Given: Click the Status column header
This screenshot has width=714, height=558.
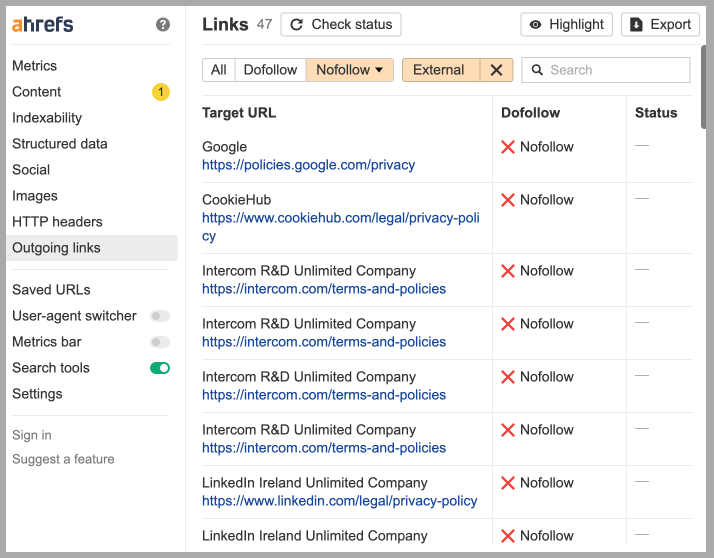Looking at the screenshot, I should pyautogui.click(x=656, y=113).
